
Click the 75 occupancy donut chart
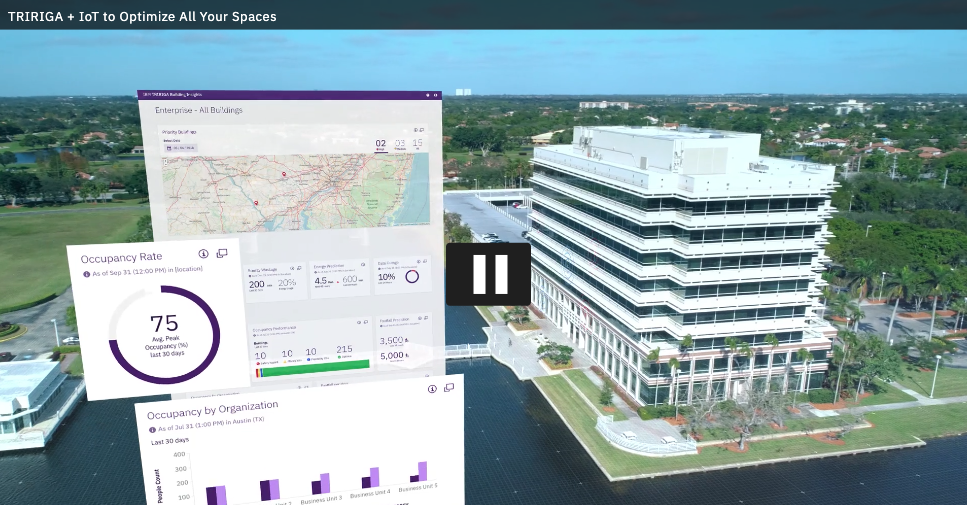coord(164,334)
